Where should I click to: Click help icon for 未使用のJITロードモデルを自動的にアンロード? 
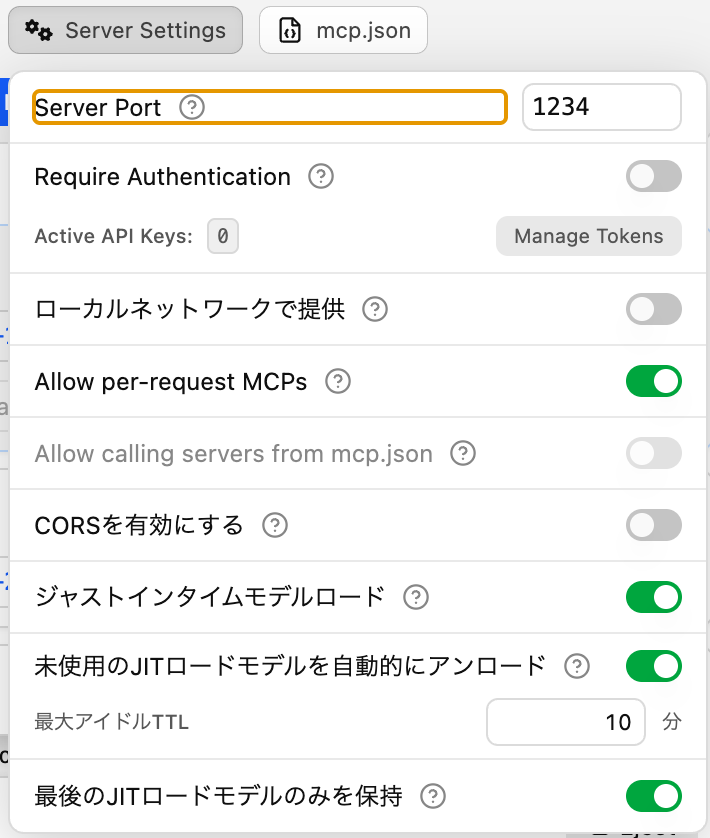576,665
